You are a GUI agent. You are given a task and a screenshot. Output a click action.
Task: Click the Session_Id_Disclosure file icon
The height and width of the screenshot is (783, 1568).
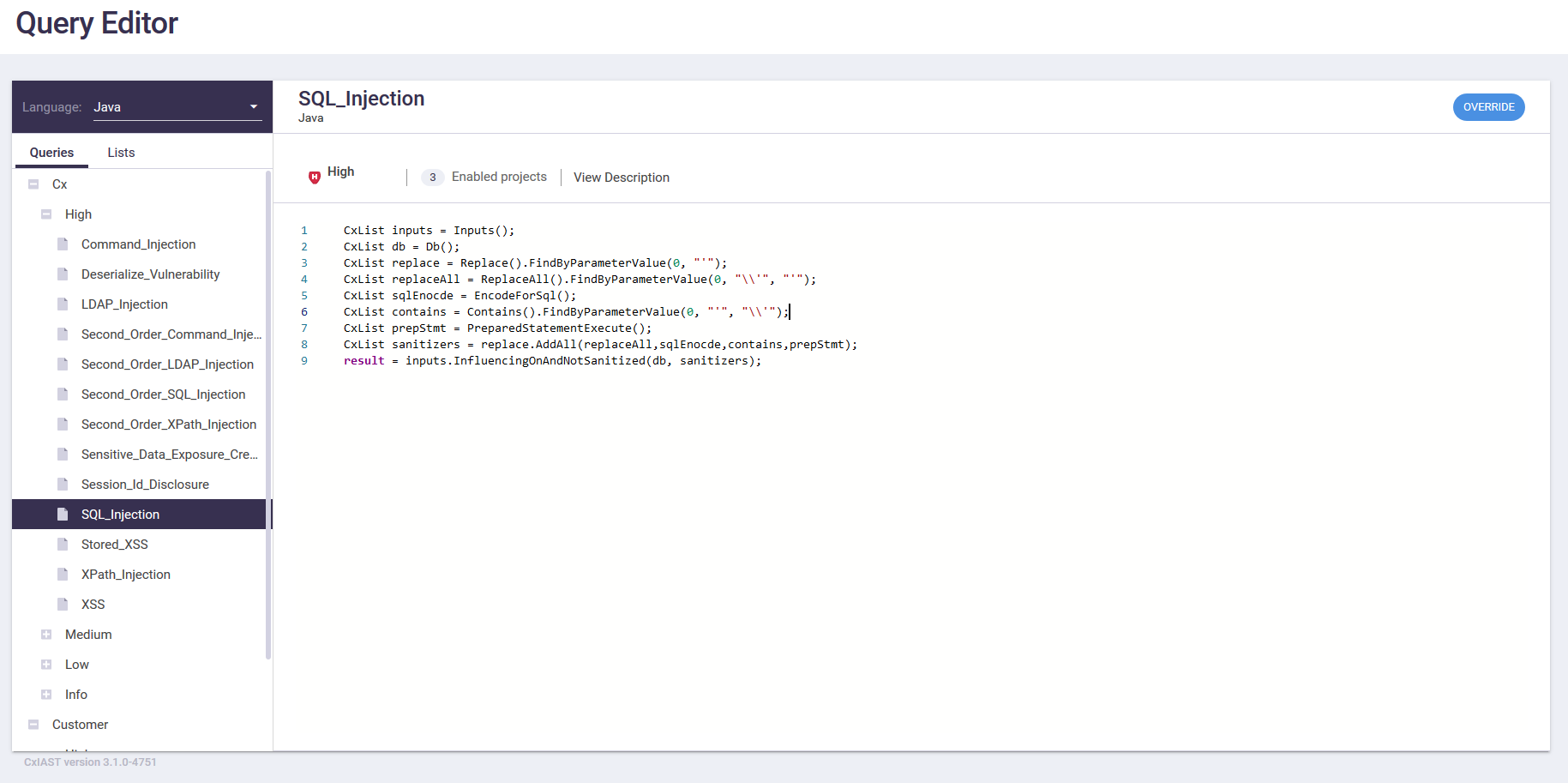[x=63, y=485]
